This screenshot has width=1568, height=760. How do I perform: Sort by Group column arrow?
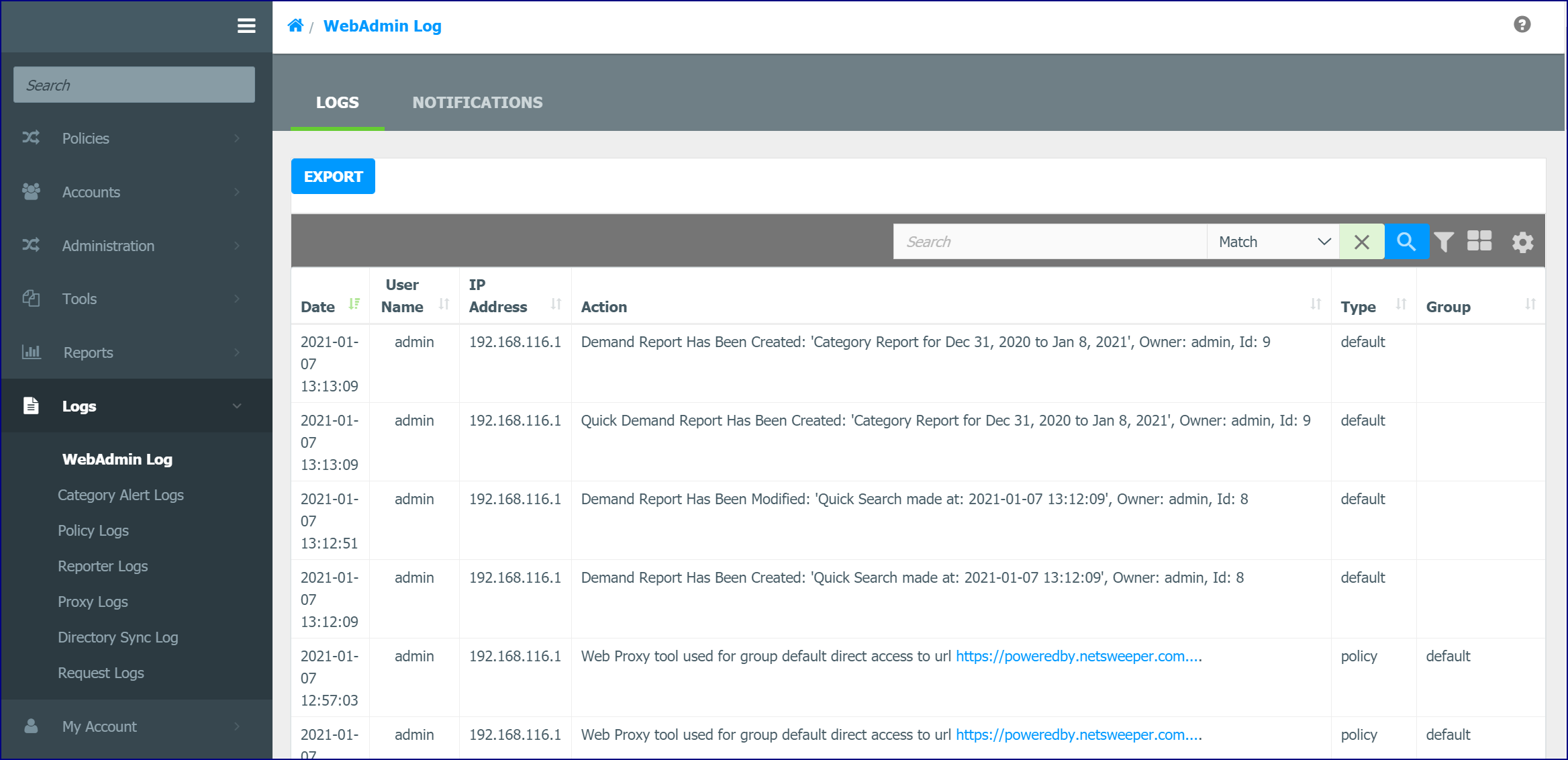tap(1530, 304)
